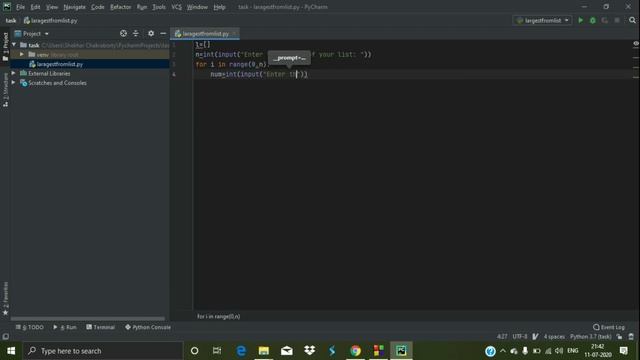
Task: Open the Navigate menu
Action: pos(74,7)
